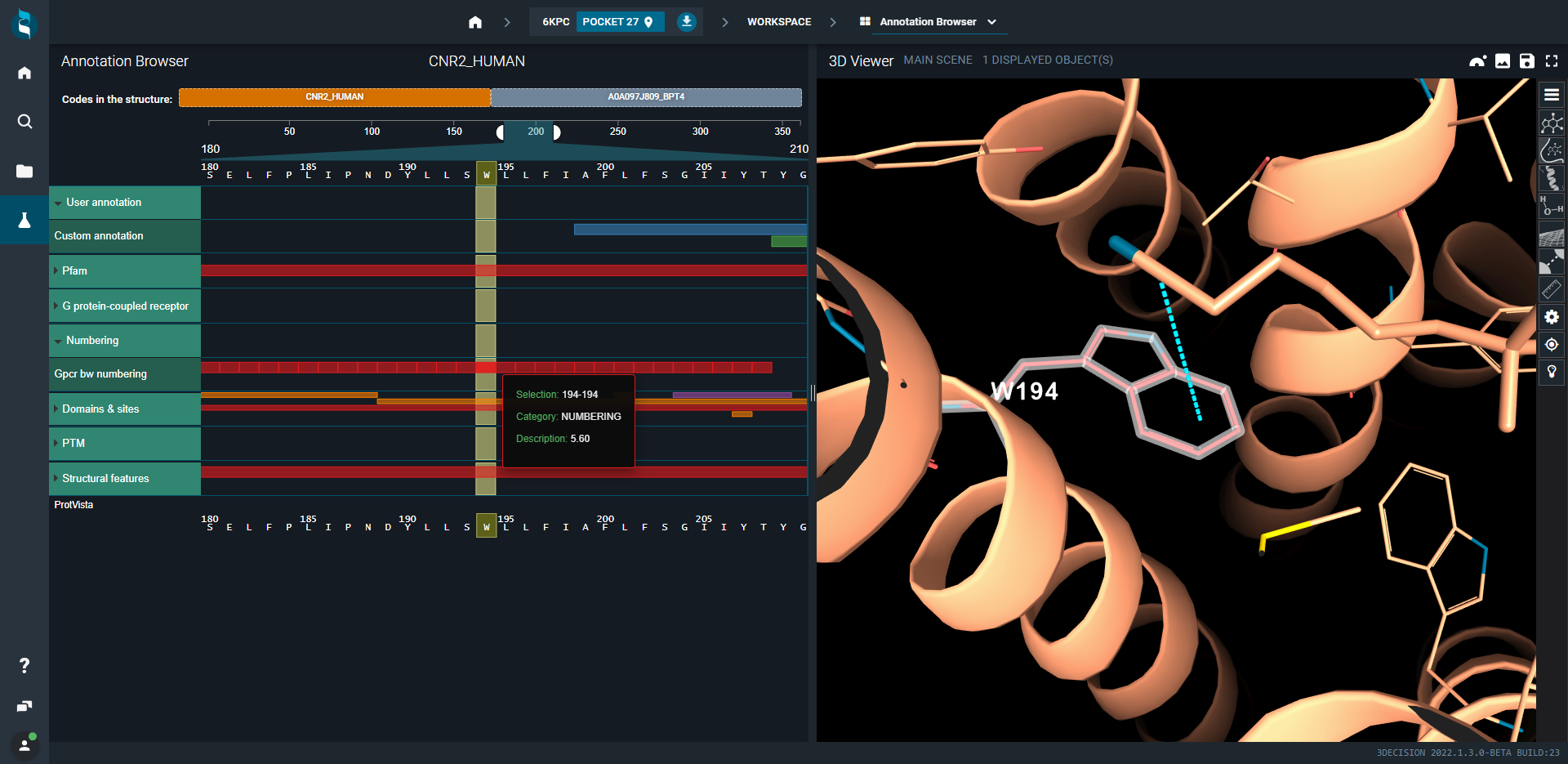Click position 100 on overview ruler
Image resolution: width=1568 pixels, height=764 pixels.
(x=372, y=131)
